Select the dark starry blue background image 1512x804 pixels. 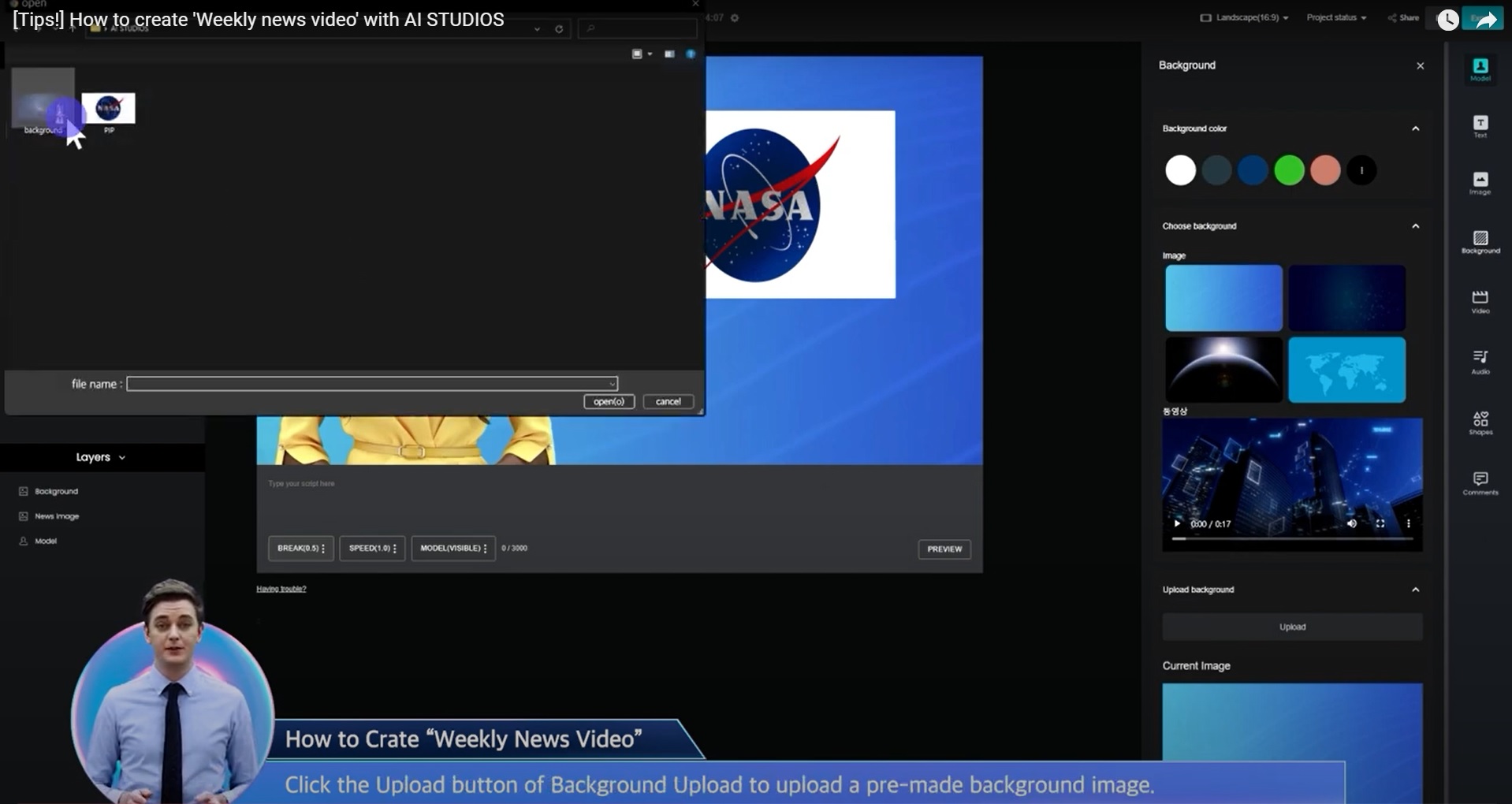[1346, 298]
